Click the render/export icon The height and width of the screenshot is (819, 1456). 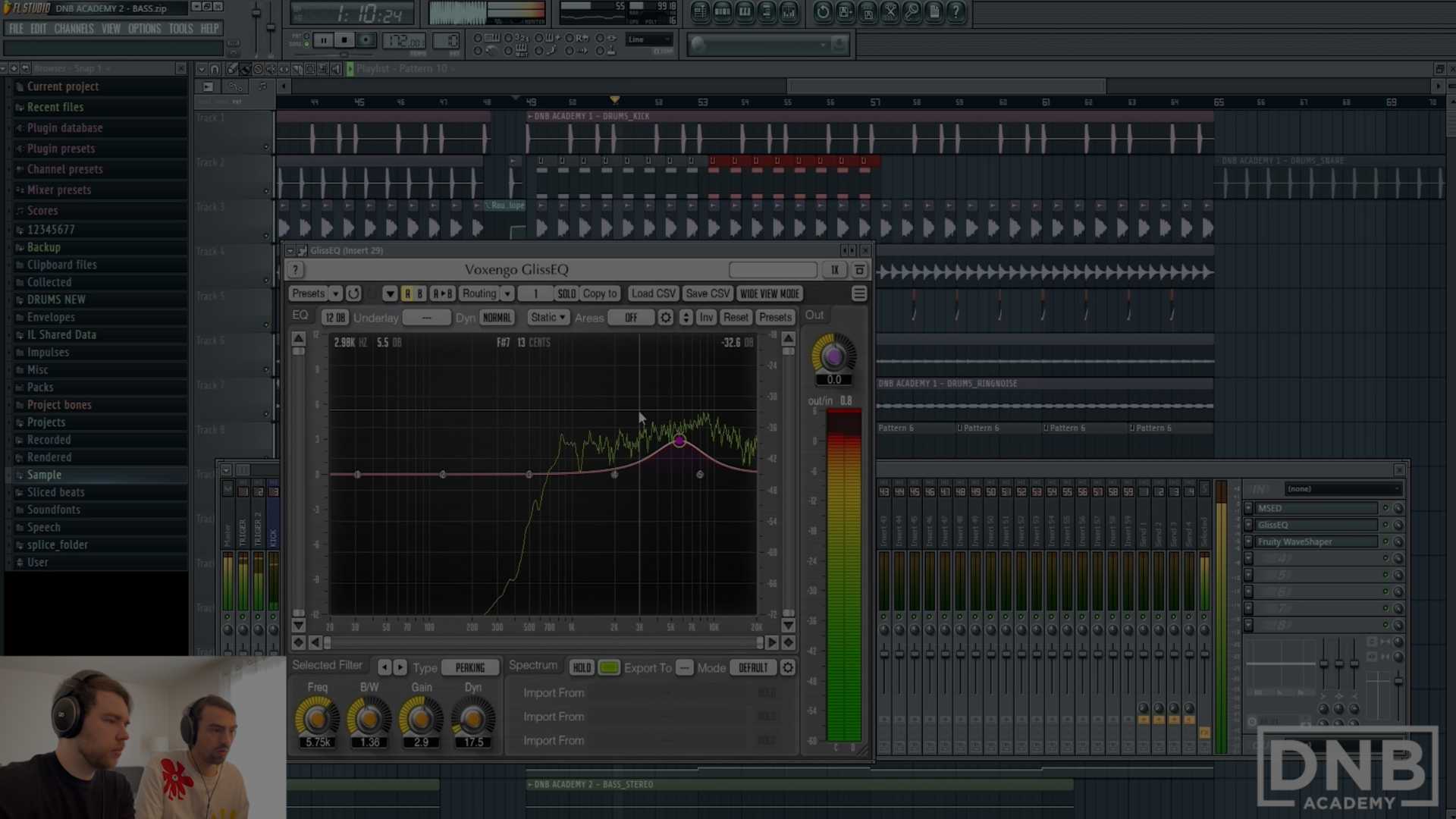point(868,12)
